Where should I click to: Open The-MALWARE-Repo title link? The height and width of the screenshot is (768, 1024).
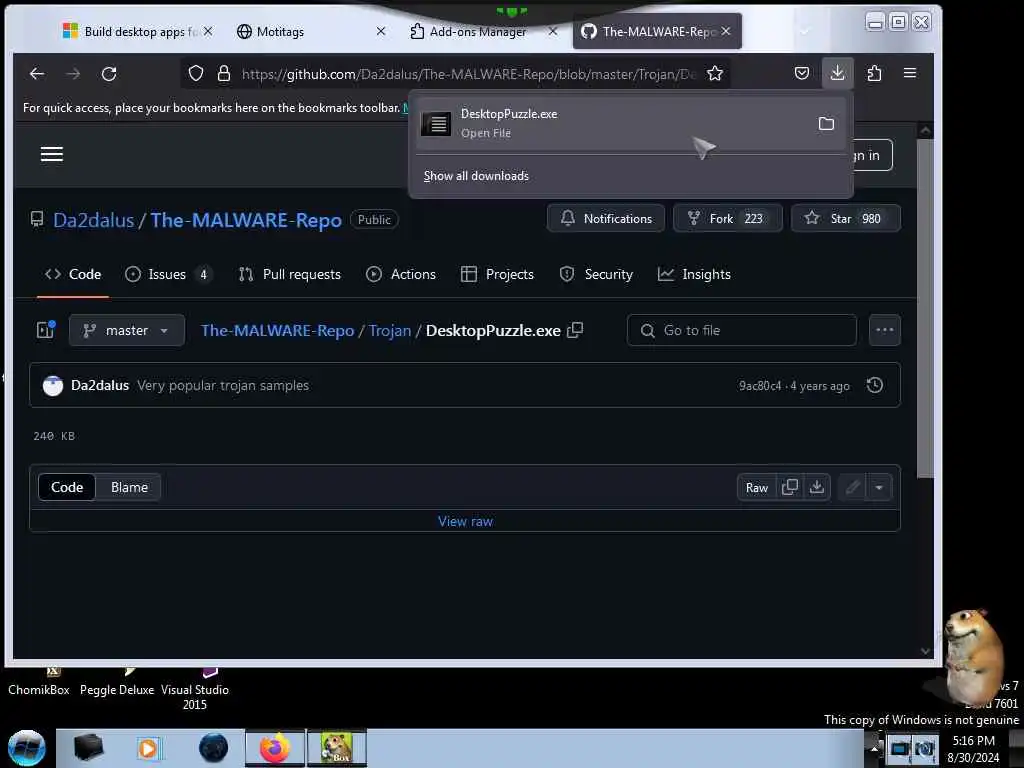(x=246, y=220)
